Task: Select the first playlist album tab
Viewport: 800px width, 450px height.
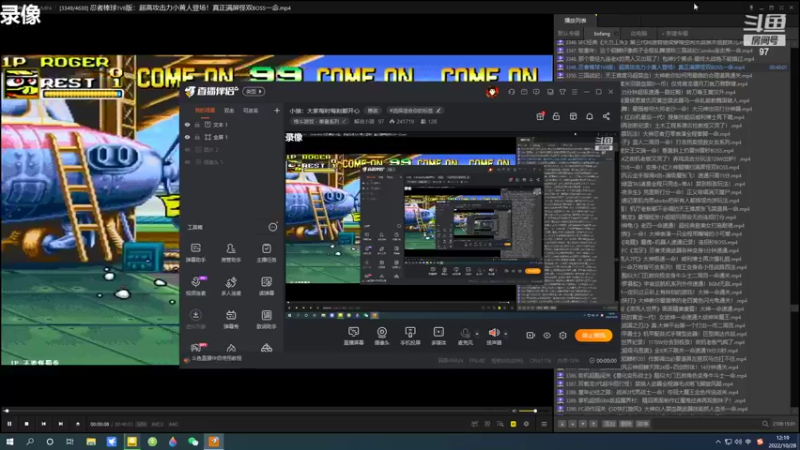Action: click(569, 34)
